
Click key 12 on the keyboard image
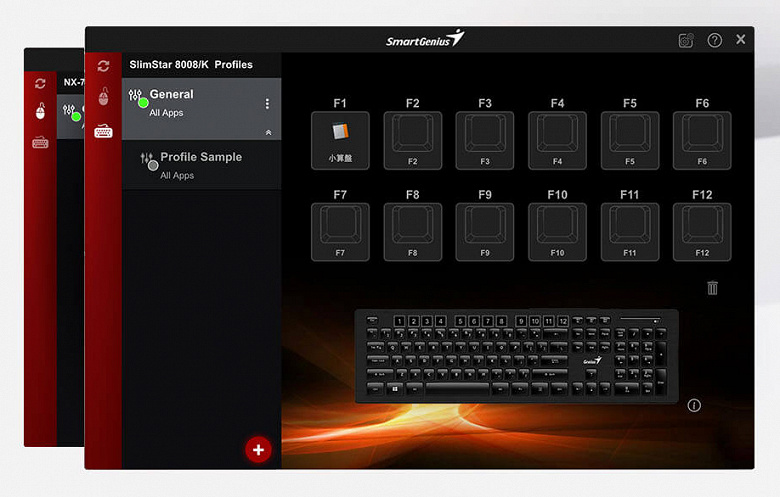click(563, 321)
